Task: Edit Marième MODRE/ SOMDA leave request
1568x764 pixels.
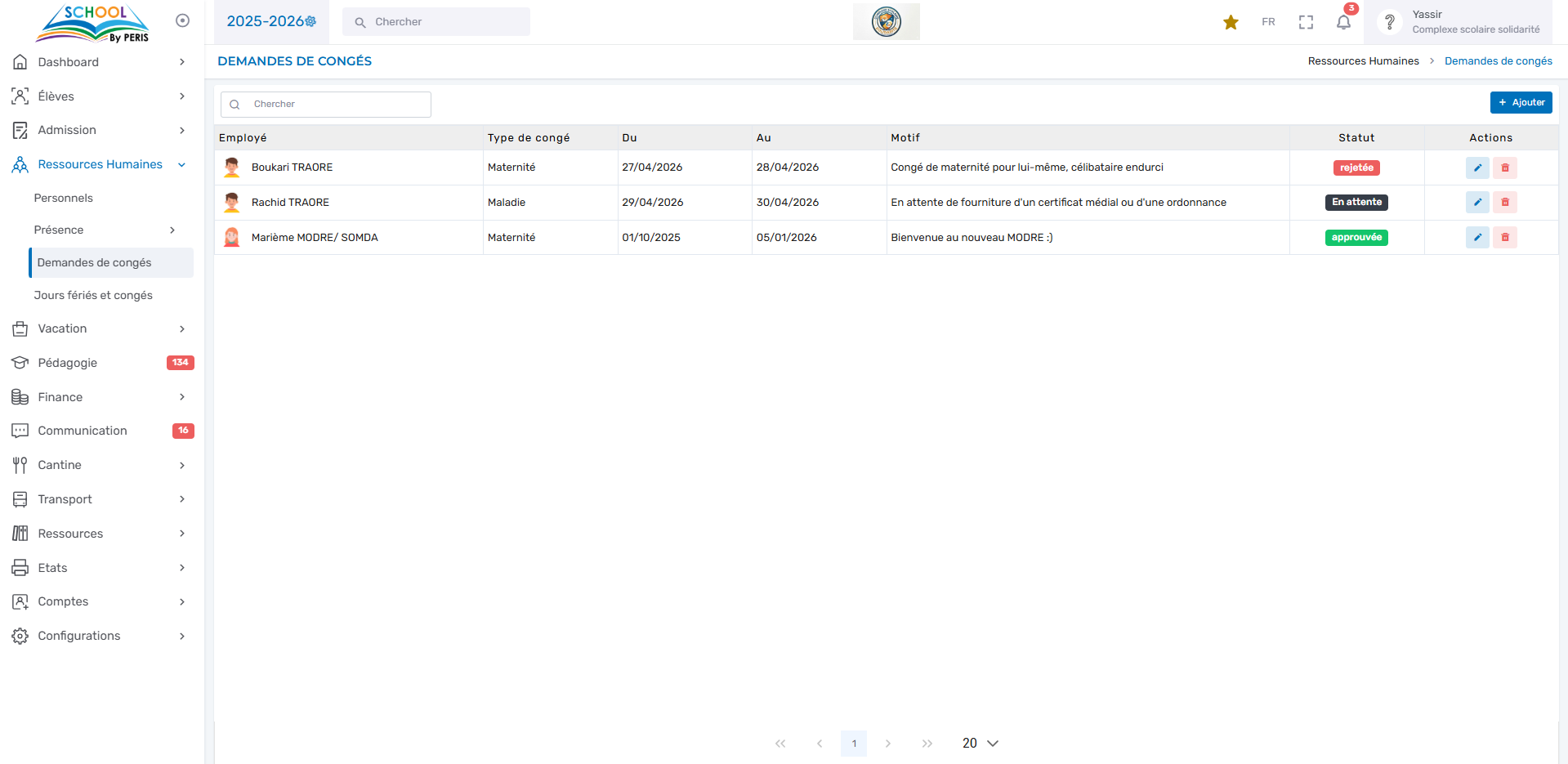Action: click(x=1476, y=238)
